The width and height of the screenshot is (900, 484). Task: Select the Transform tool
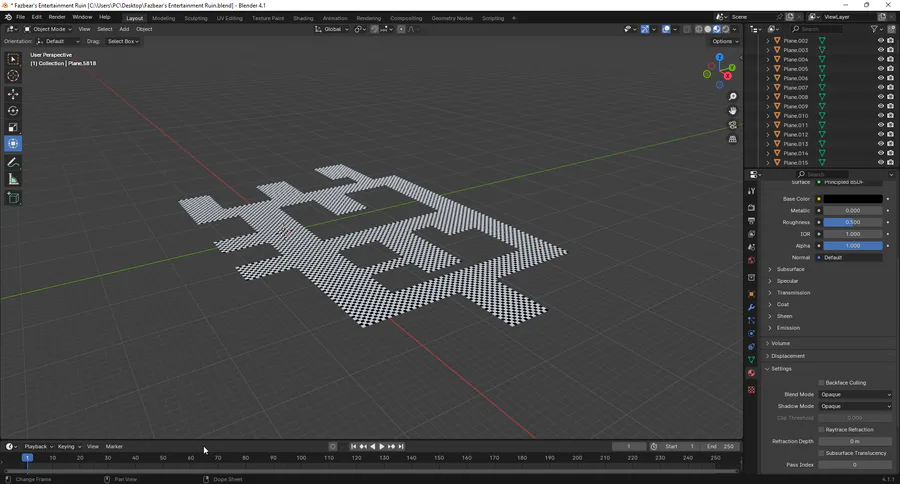tap(13, 144)
